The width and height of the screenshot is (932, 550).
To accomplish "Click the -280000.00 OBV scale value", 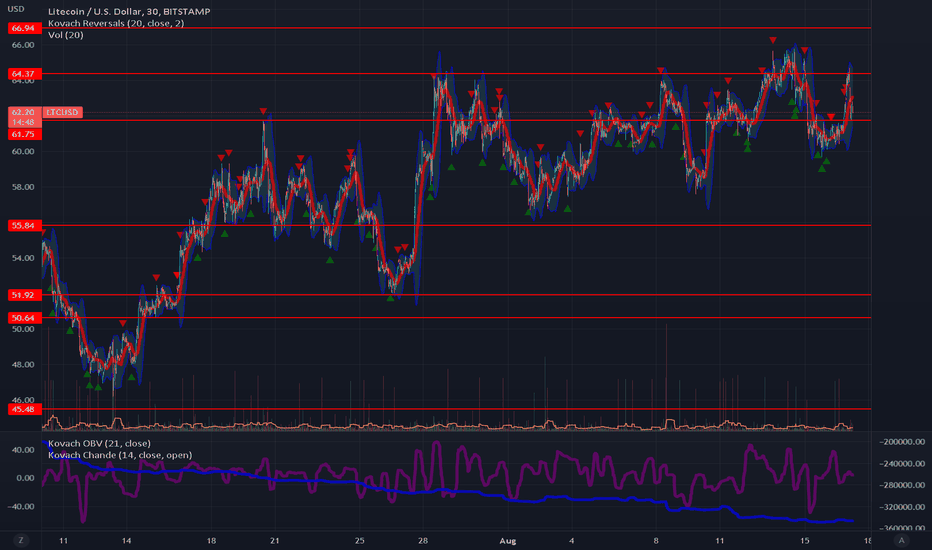I will click(x=902, y=485).
